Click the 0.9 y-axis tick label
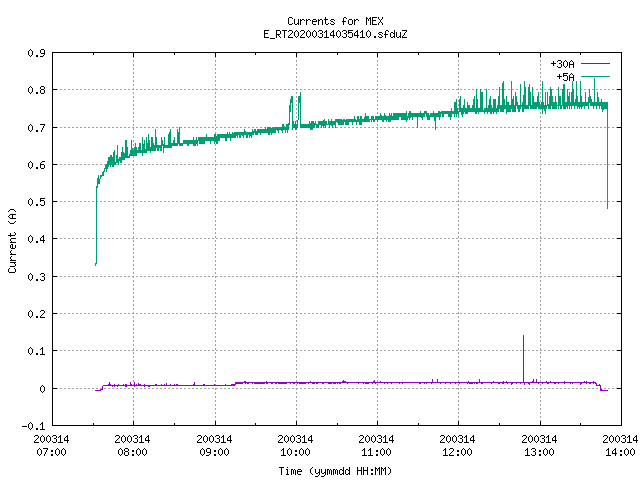 click(x=36, y=53)
